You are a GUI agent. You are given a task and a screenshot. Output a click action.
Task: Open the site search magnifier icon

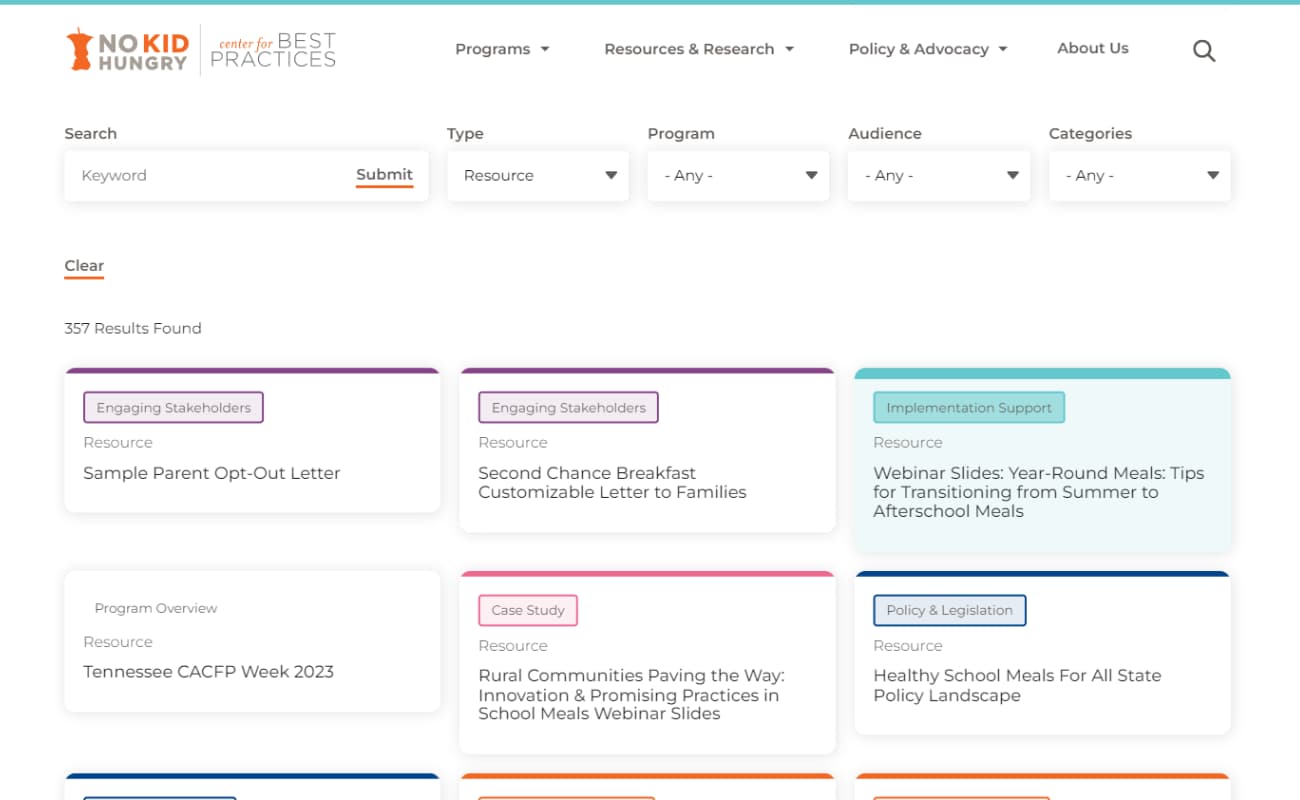point(1204,51)
